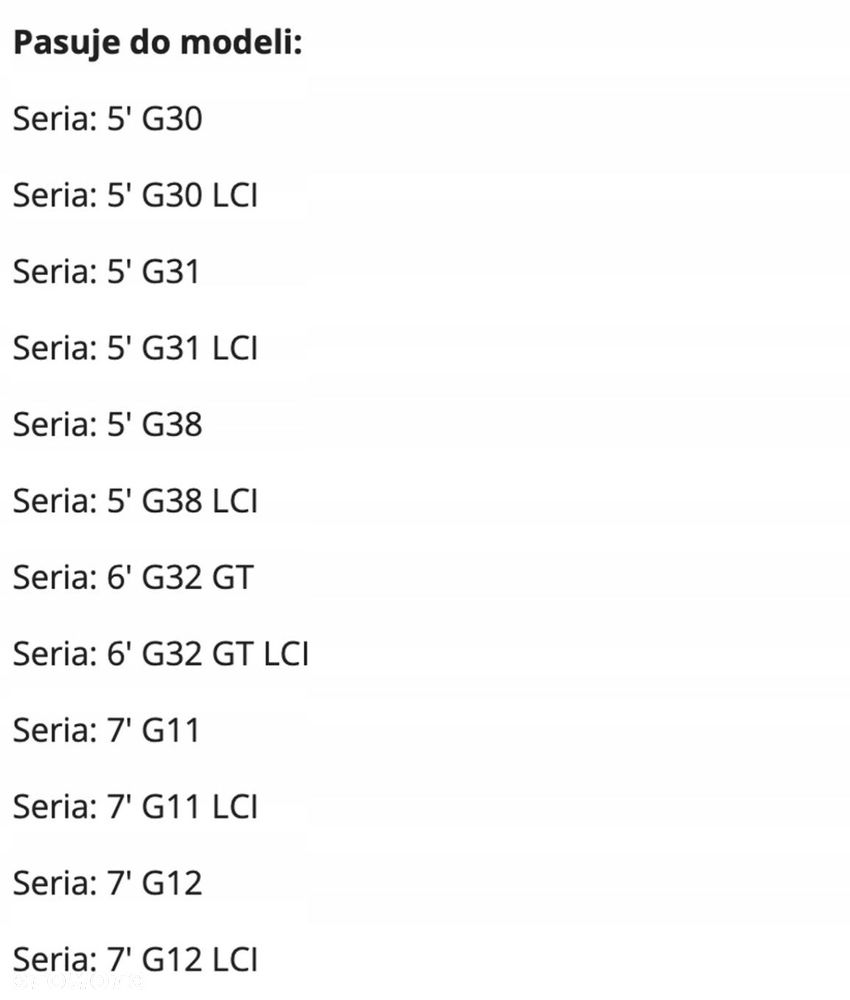The image size is (850, 1000).
Task: Click the "Seria: 5' G30 LCI" entry
Action: (135, 196)
